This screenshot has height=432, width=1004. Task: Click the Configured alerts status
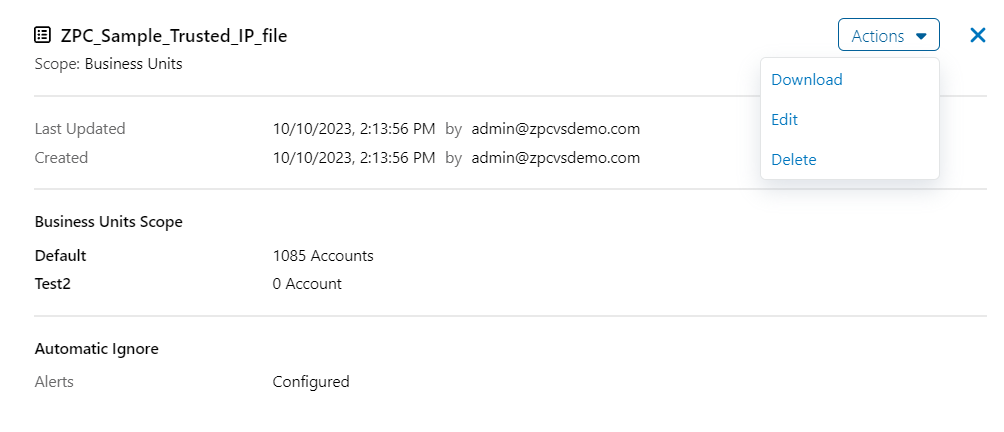tap(310, 381)
